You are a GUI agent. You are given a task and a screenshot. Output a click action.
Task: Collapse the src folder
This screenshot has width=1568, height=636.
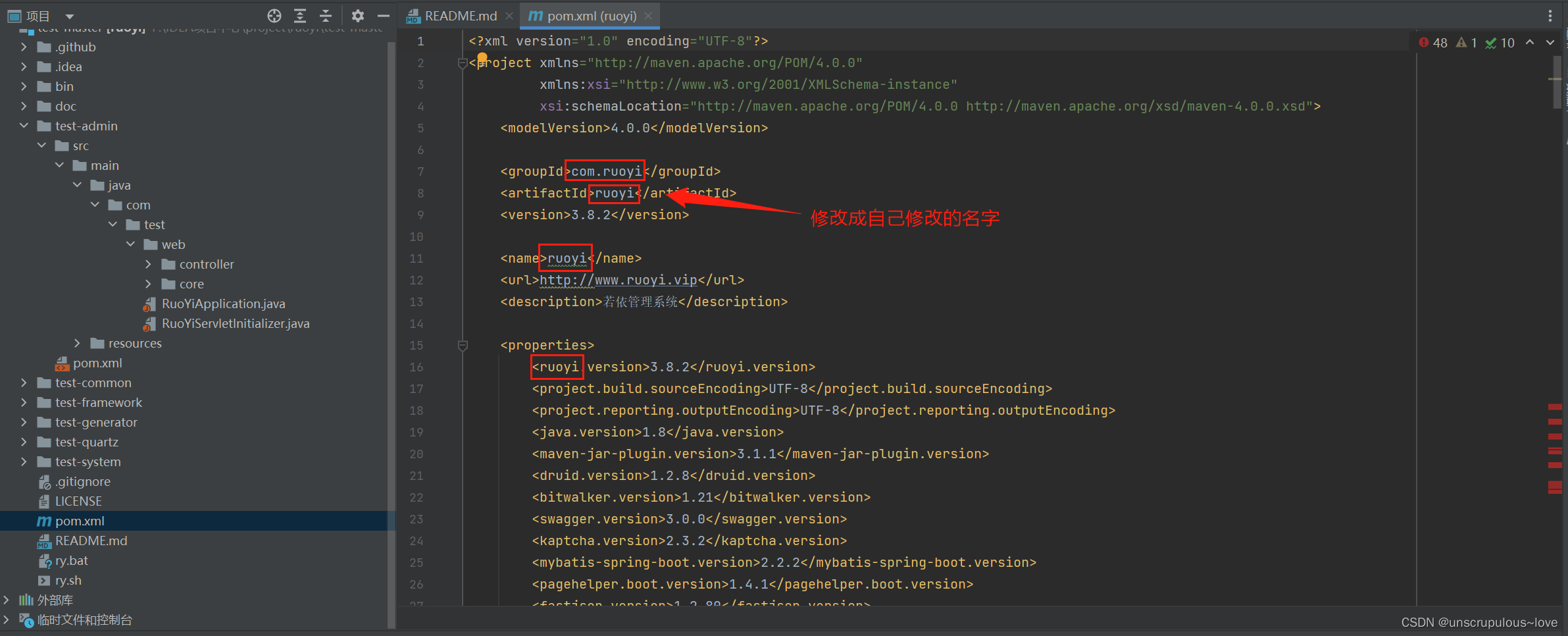(42, 146)
